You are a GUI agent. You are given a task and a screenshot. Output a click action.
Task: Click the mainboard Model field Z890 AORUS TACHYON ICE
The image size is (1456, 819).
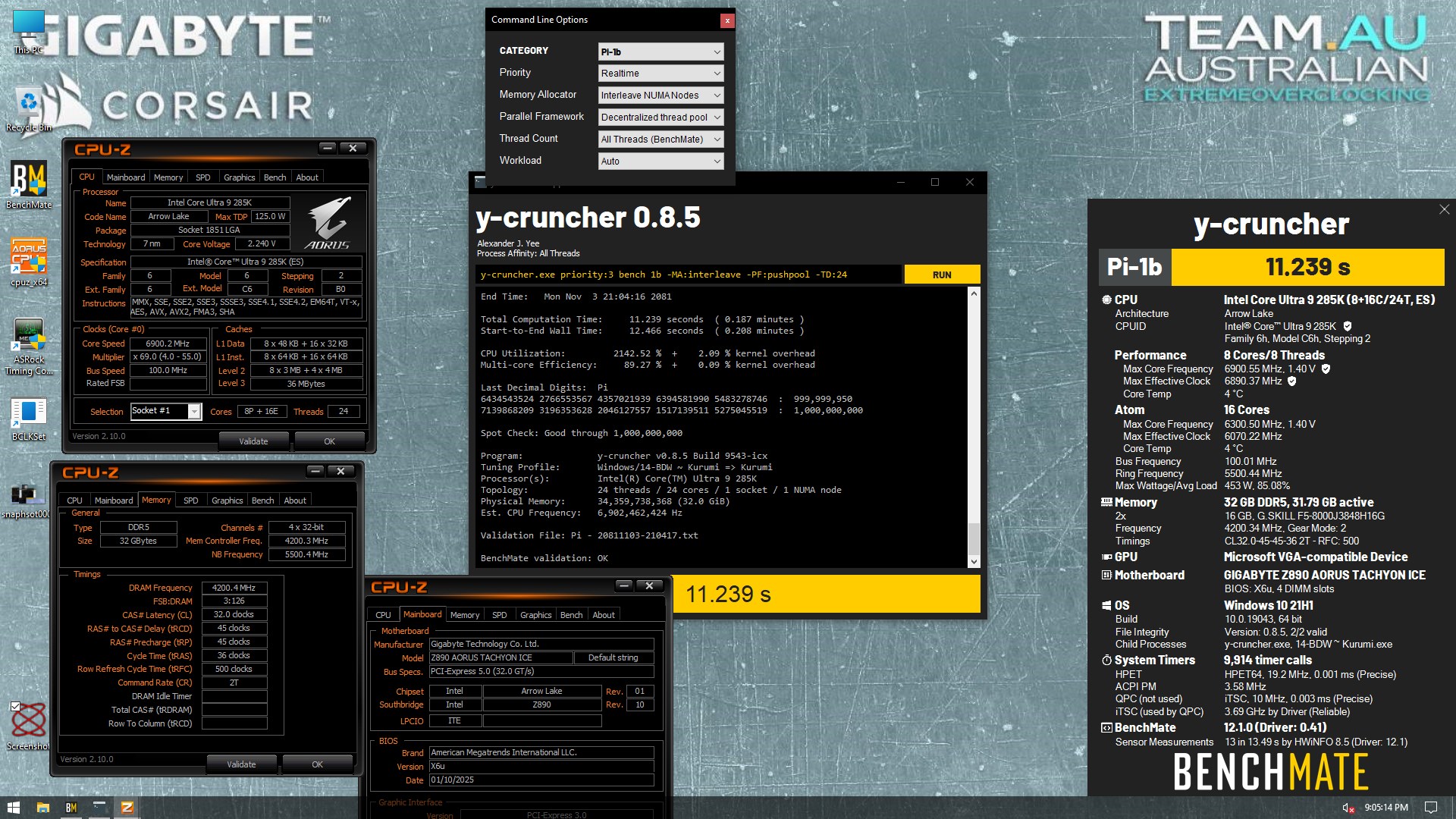point(500,657)
